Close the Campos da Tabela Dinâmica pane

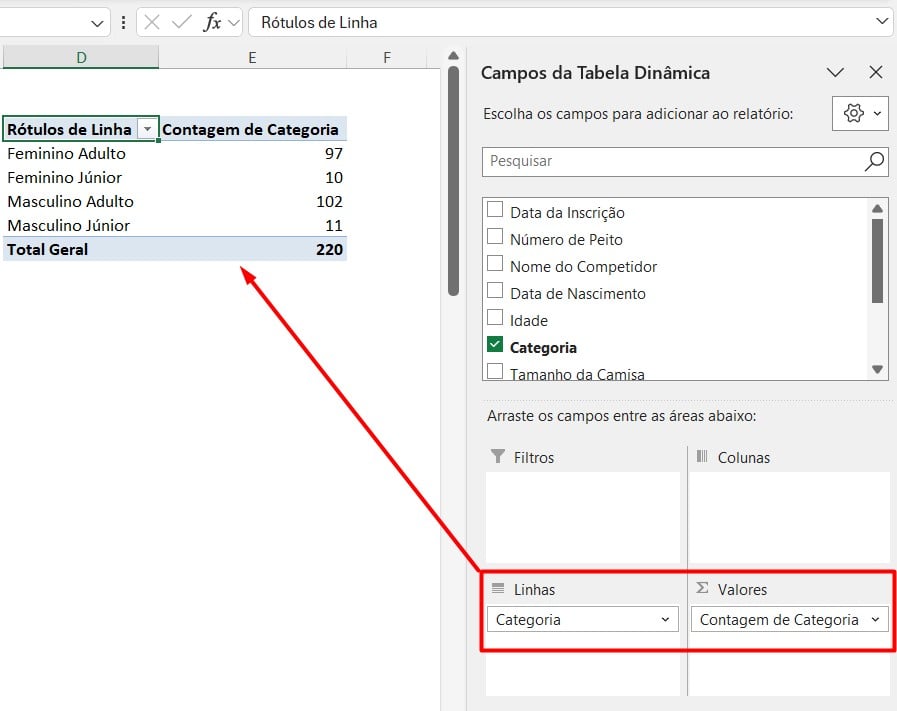point(876,72)
